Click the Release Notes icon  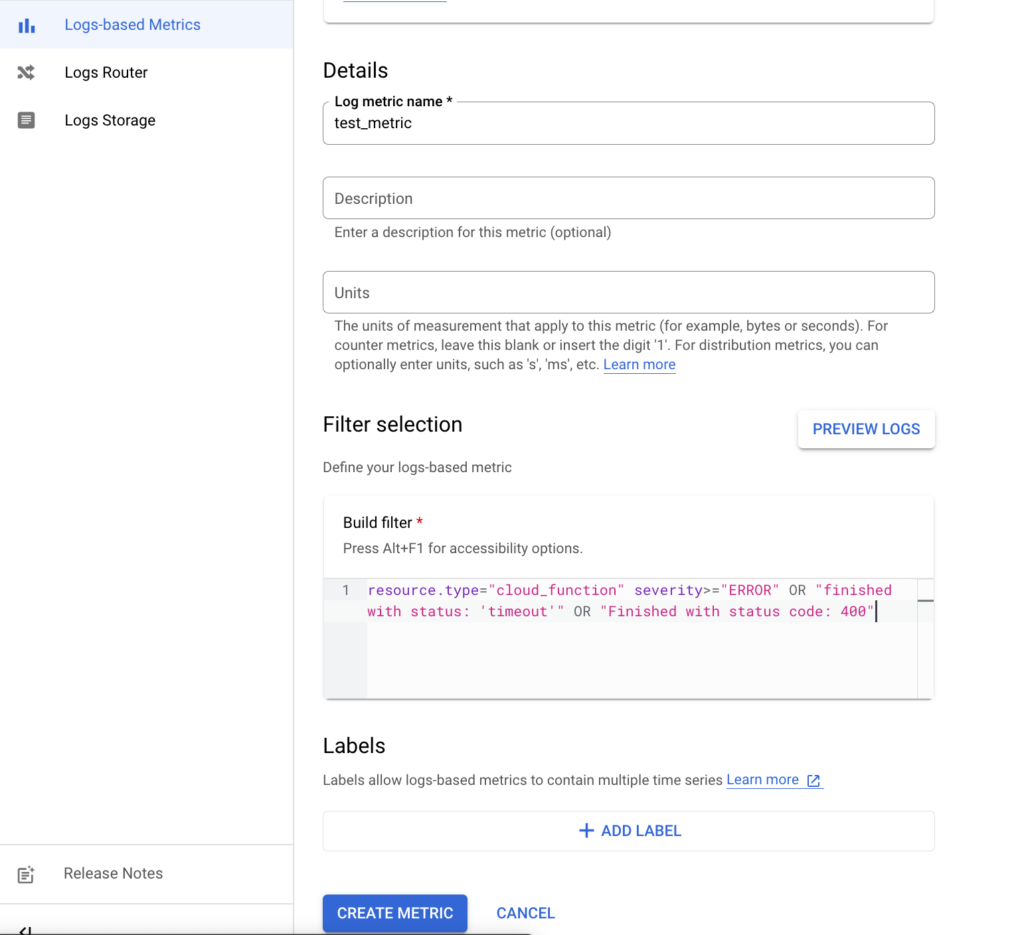tap(24, 873)
